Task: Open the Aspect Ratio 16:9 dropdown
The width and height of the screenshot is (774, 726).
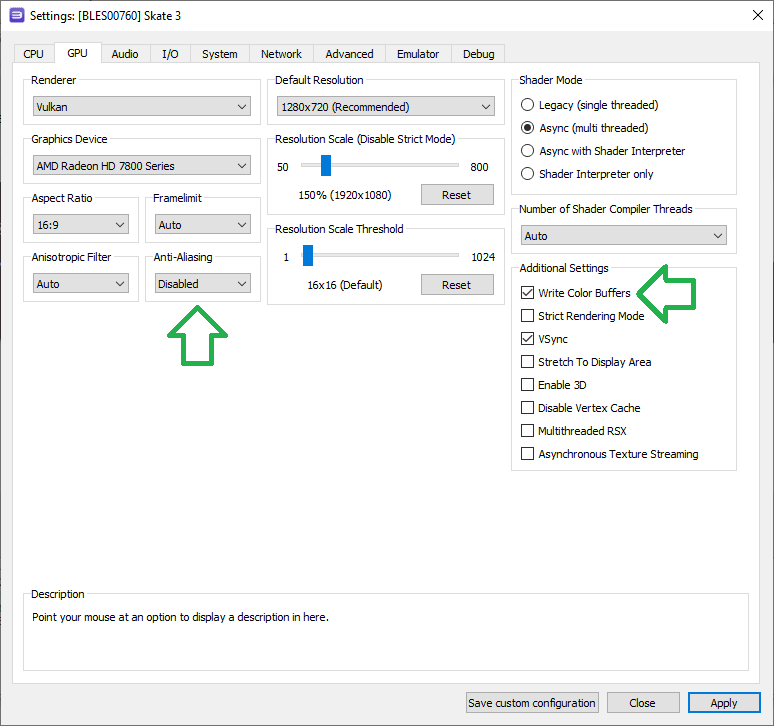Action: [x=81, y=225]
